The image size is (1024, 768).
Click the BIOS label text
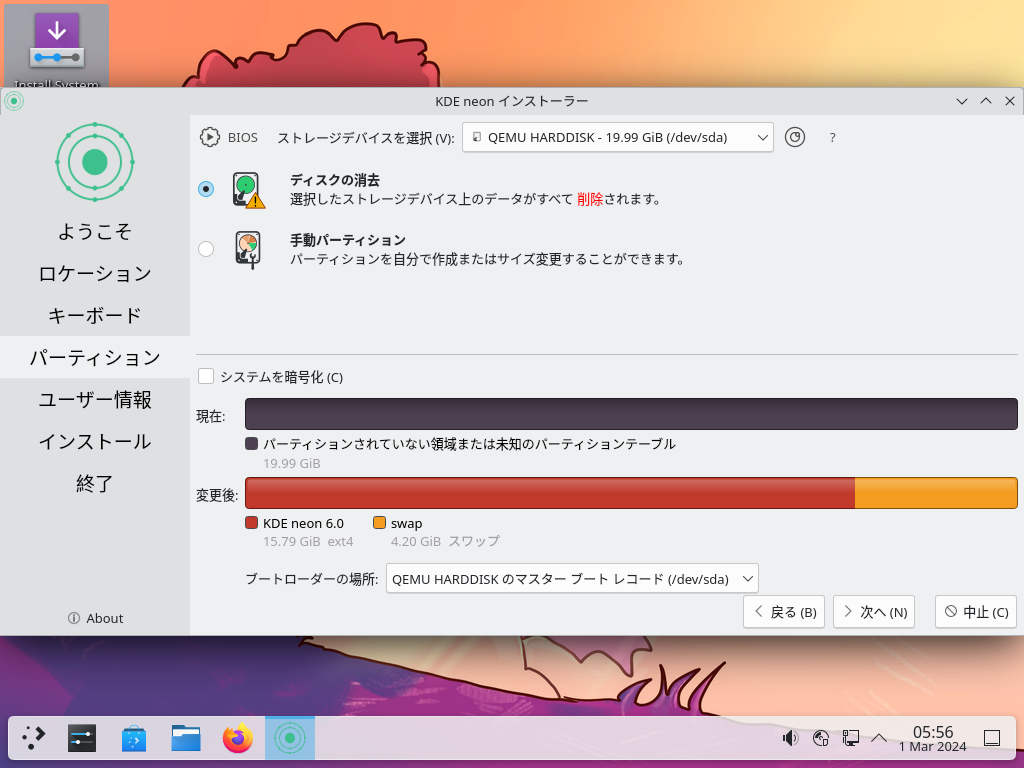click(242, 138)
